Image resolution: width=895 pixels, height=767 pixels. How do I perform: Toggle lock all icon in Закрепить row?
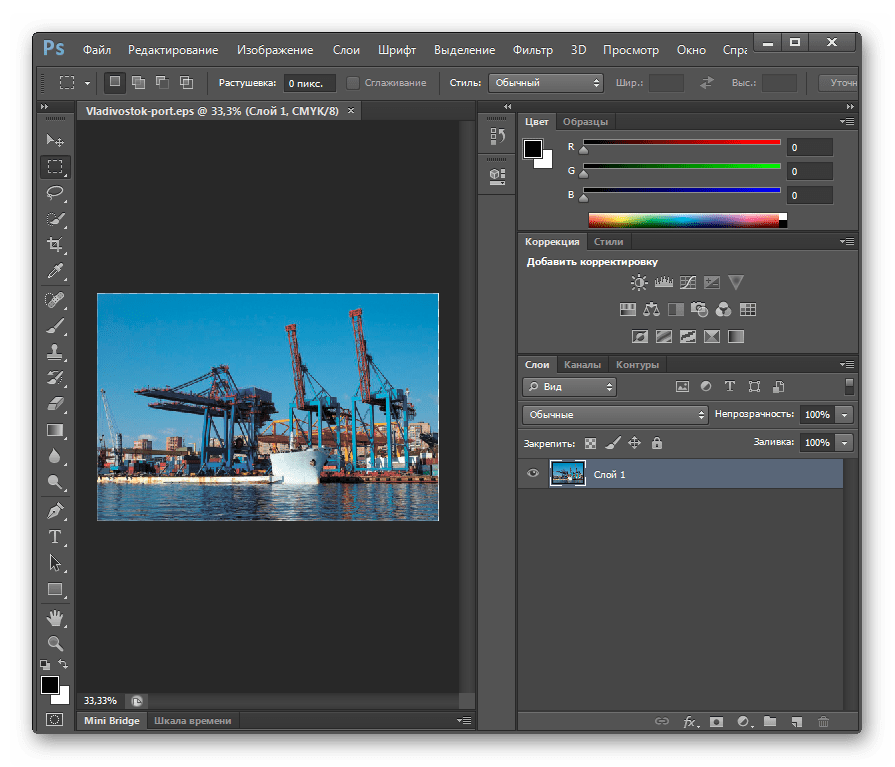click(x=657, y=442)
